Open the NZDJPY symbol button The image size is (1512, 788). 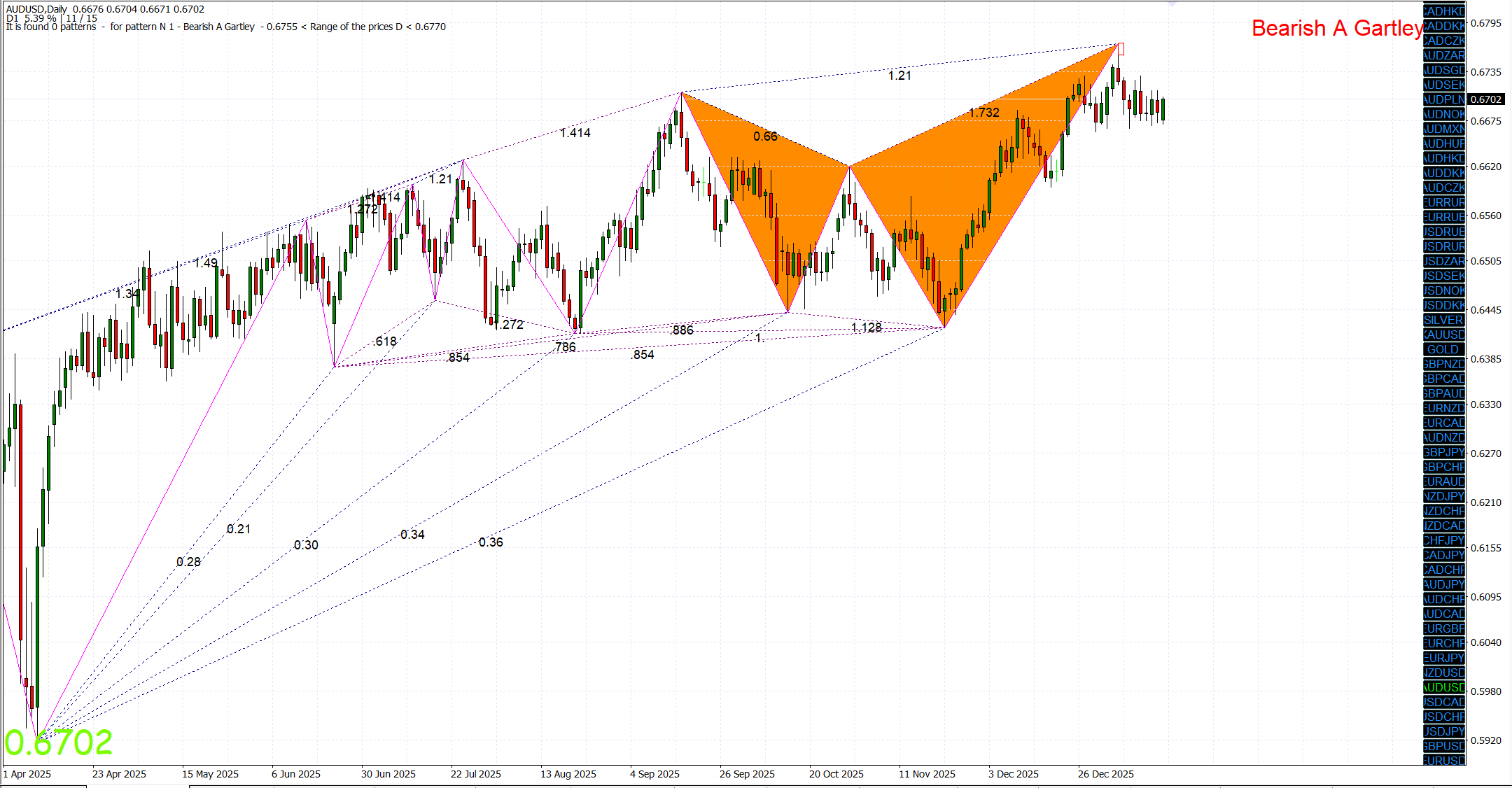tap(1444, 496)
